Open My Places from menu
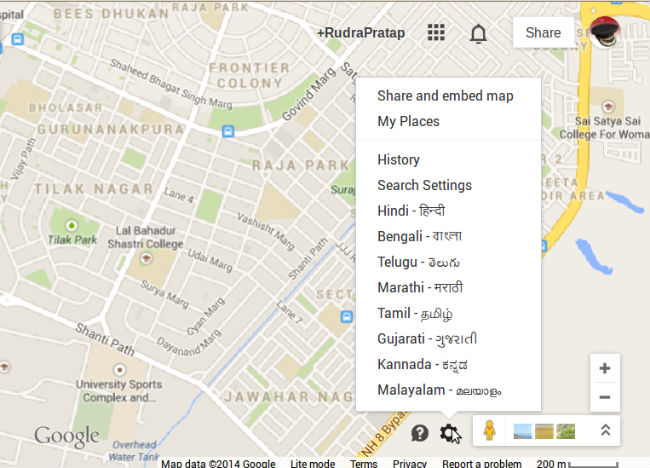Viewport: 650px width, 468px height. tap(408, 121)
